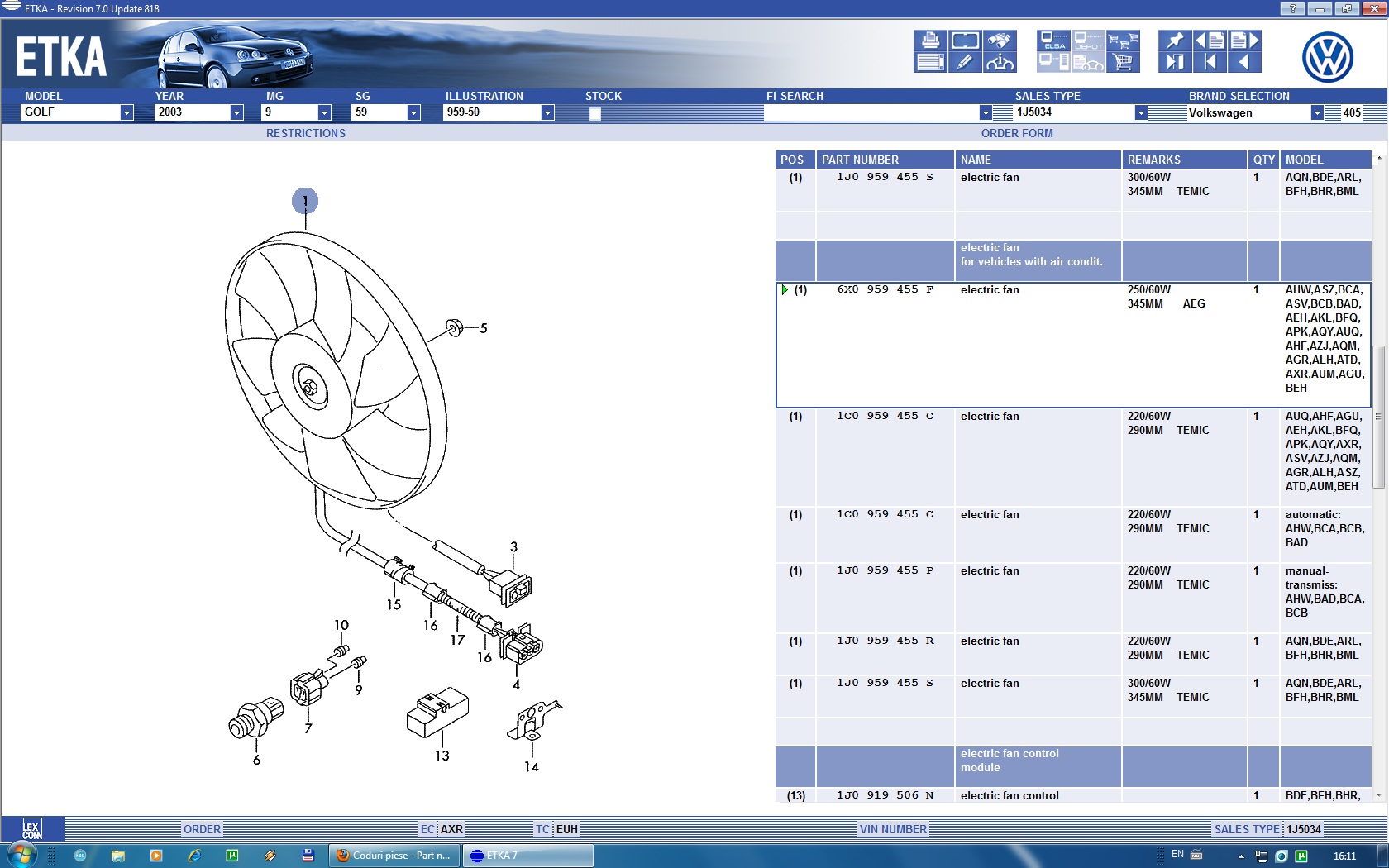Open Windows Explorer folder in taskbar
Image resolution: width=1389 pixels, height=868 pixels.
click(117, 856)
